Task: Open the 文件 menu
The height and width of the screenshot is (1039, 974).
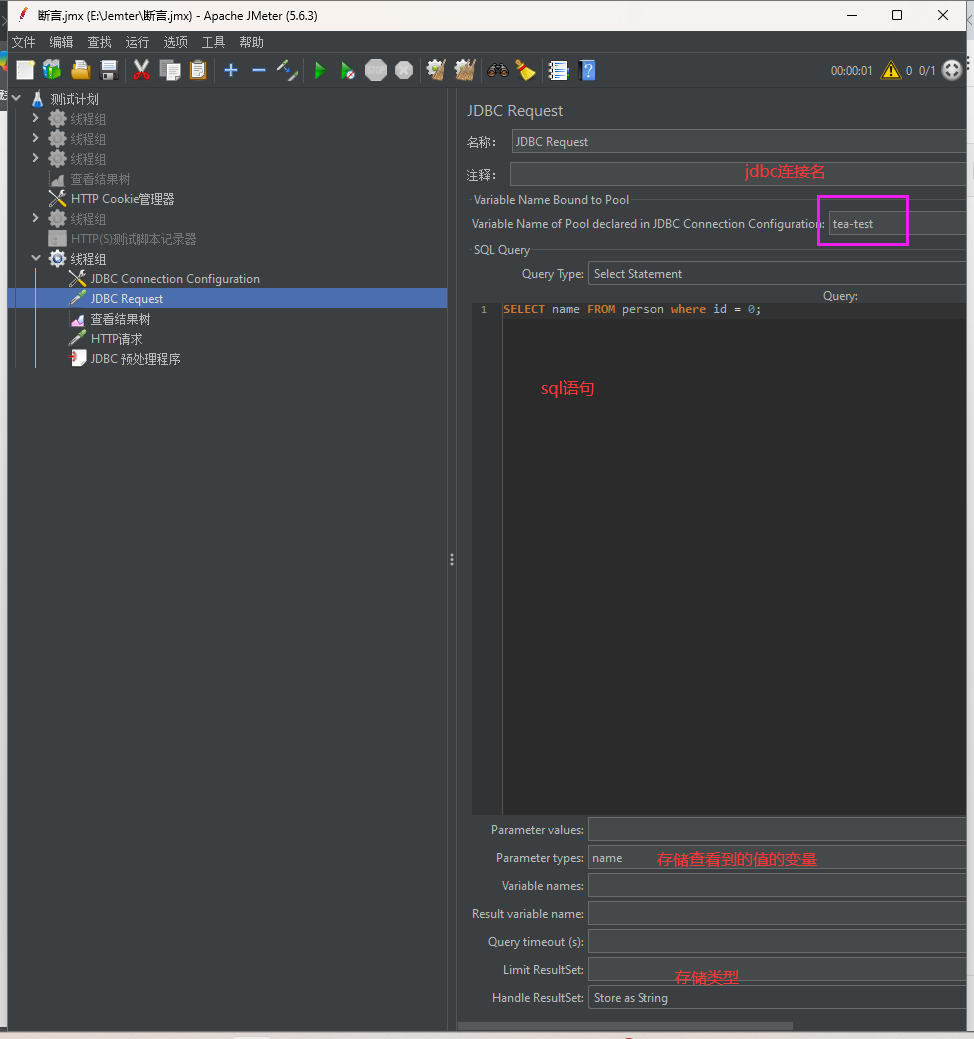Action: tap(23, 42)
